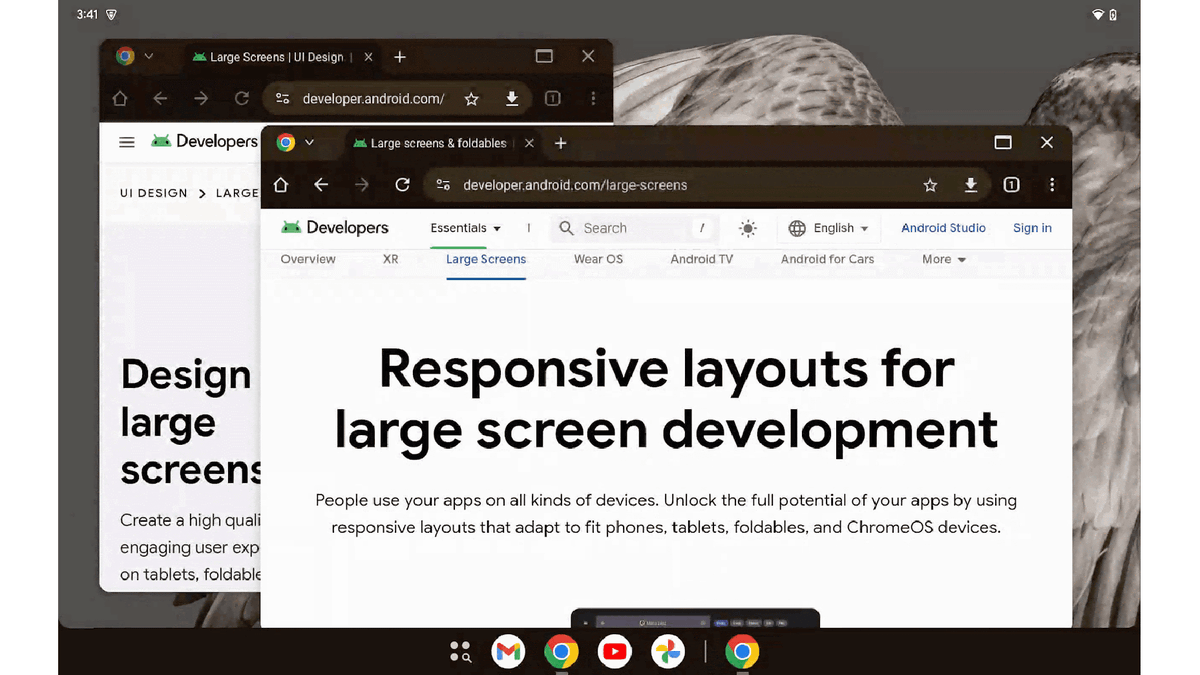Click the Sign in button
1200x675 pixels.
[1032, 228]
